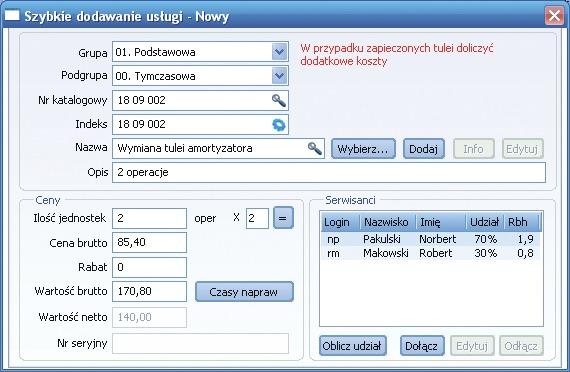
Task: Click the 70% share cell
Action: [x=486, y=239]
